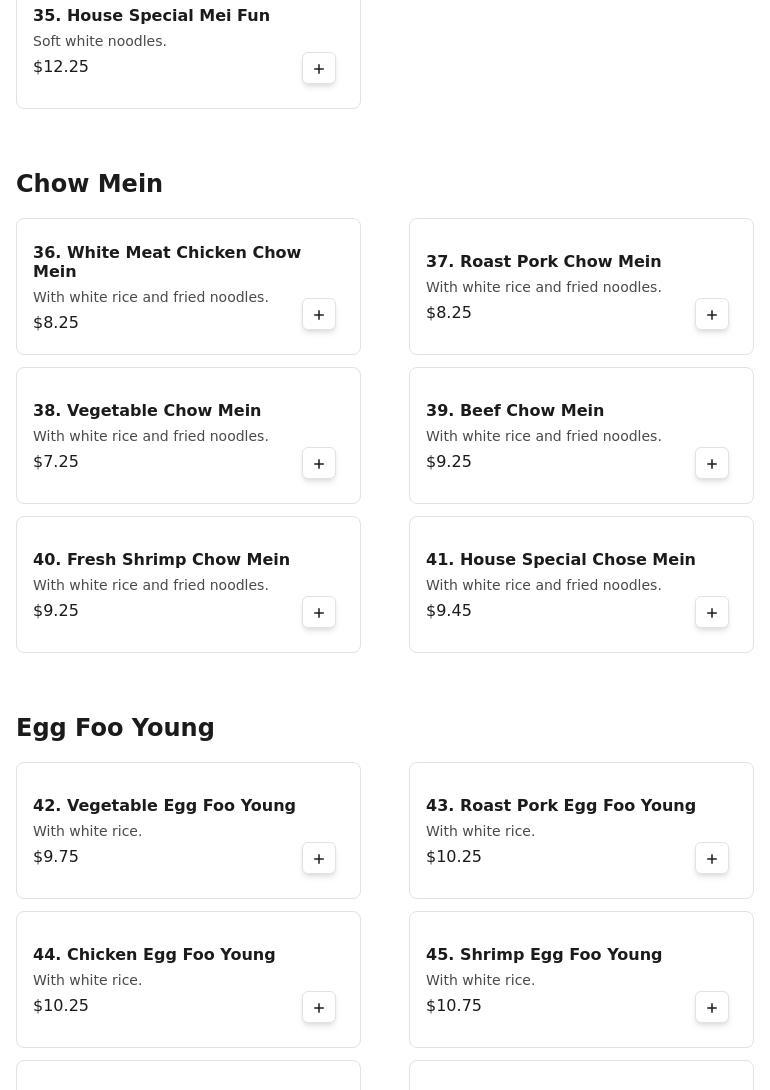The height and width of the screenshot is (1090, 770).
Task: View 41. House Special Chose Mein item
Action: pos(560,560)
